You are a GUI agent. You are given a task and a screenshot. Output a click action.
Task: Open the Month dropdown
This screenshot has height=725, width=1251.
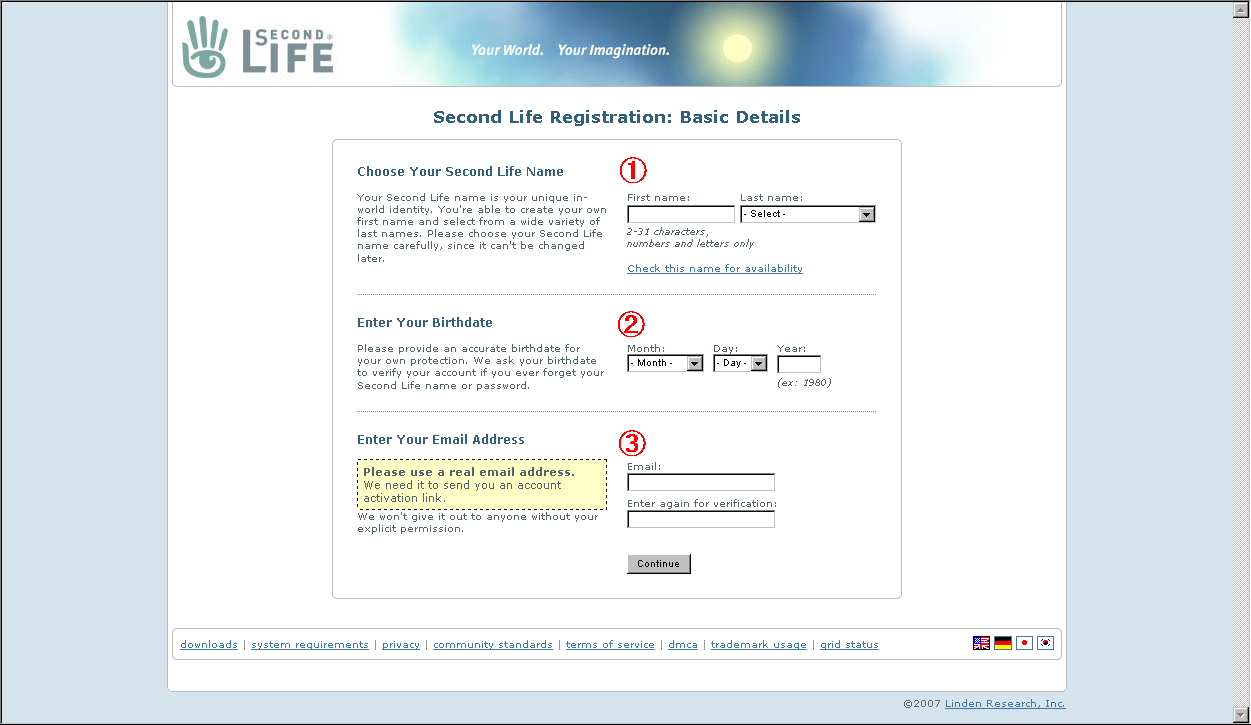point(666,363)
